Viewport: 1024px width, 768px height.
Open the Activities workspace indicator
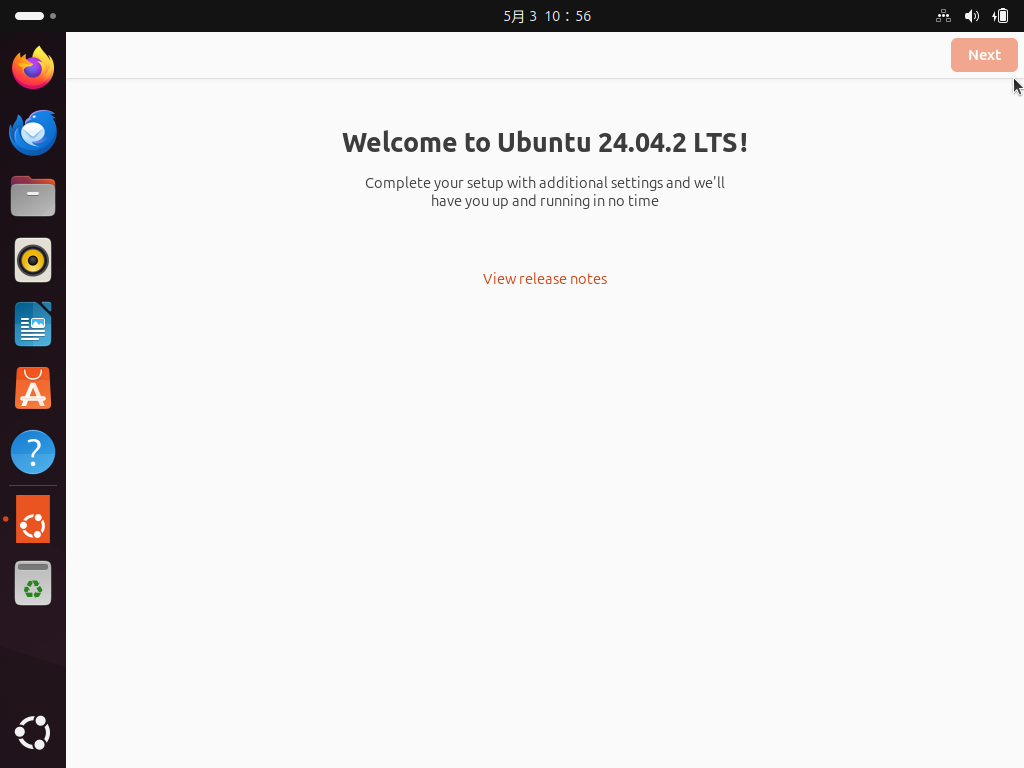(x=35, y=16)
